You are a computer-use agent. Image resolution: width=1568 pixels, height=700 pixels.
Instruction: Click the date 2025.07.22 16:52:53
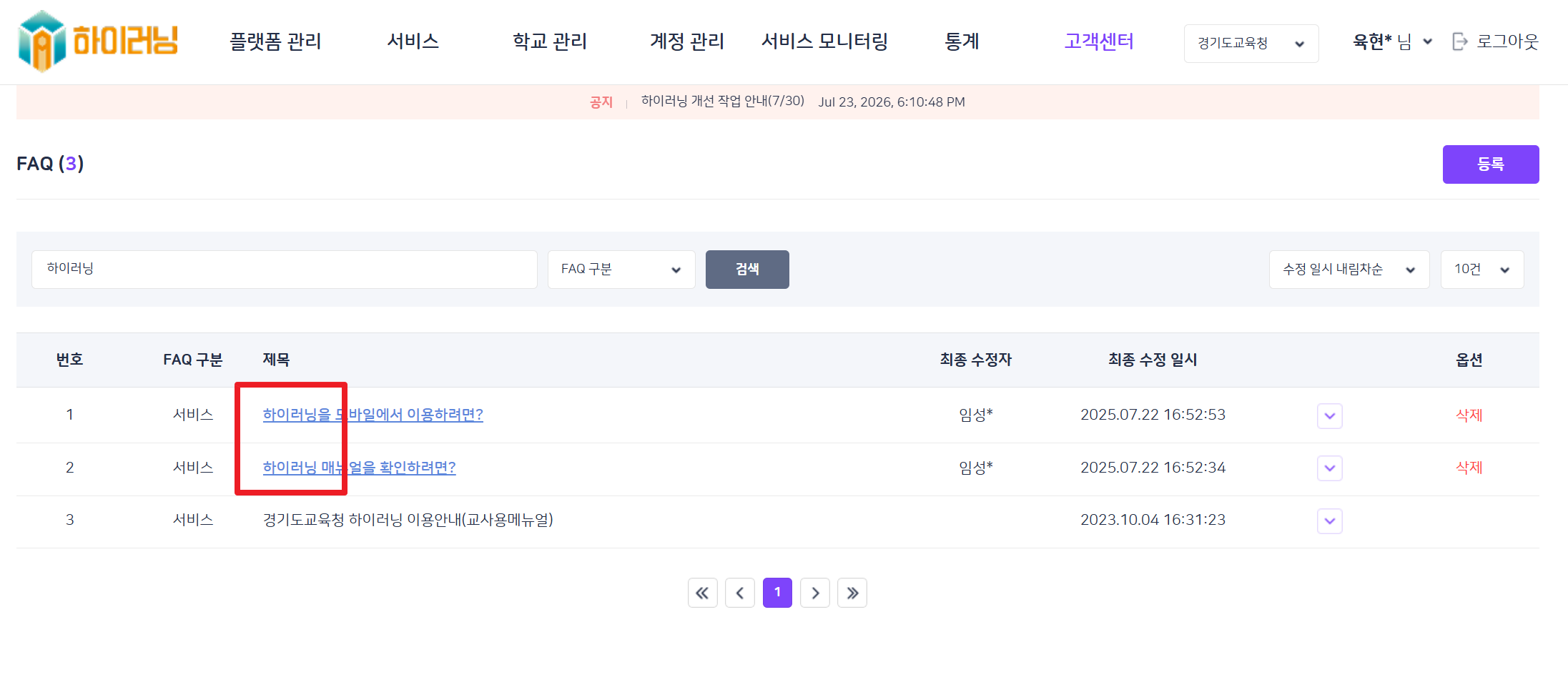[1153, 415]
